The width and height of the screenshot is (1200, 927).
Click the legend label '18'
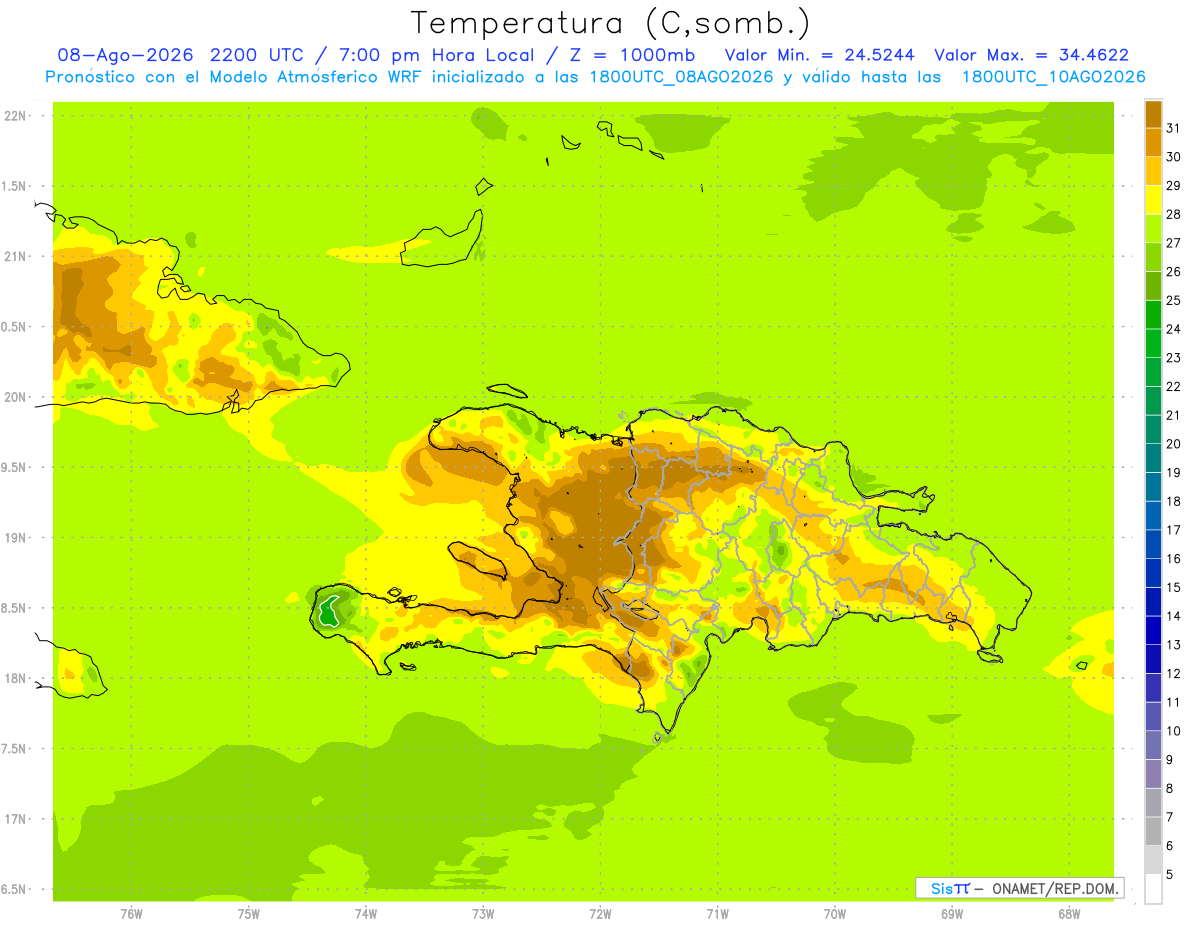1174,501
